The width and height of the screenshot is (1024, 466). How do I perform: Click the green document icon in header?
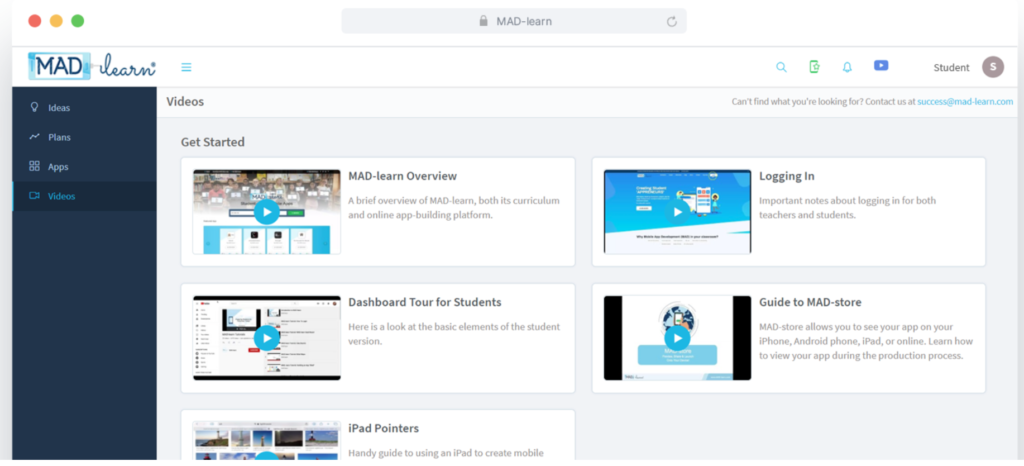(814, 67)
